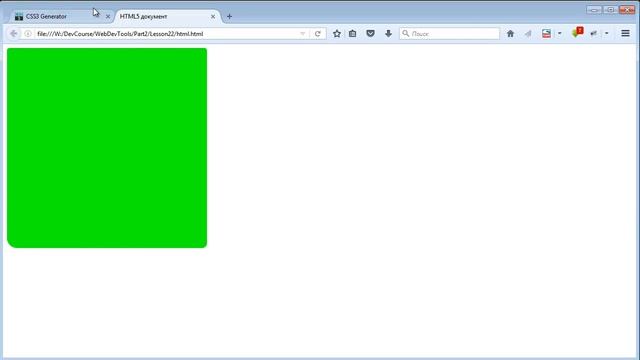
Task: Maximize the browser window
Action: click(x=610, y=9)
